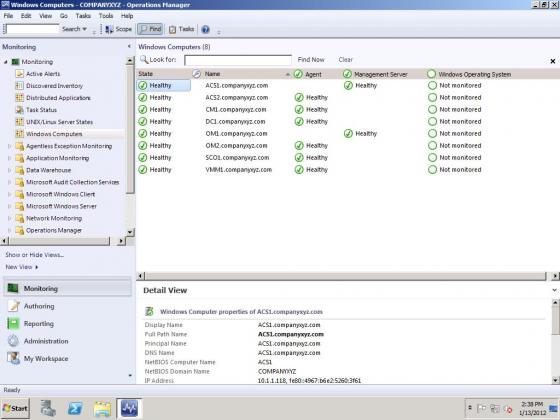Collapse the Monitoring root tree node
Viewport: 560px width, 420px height.
(x=6, y=62)
